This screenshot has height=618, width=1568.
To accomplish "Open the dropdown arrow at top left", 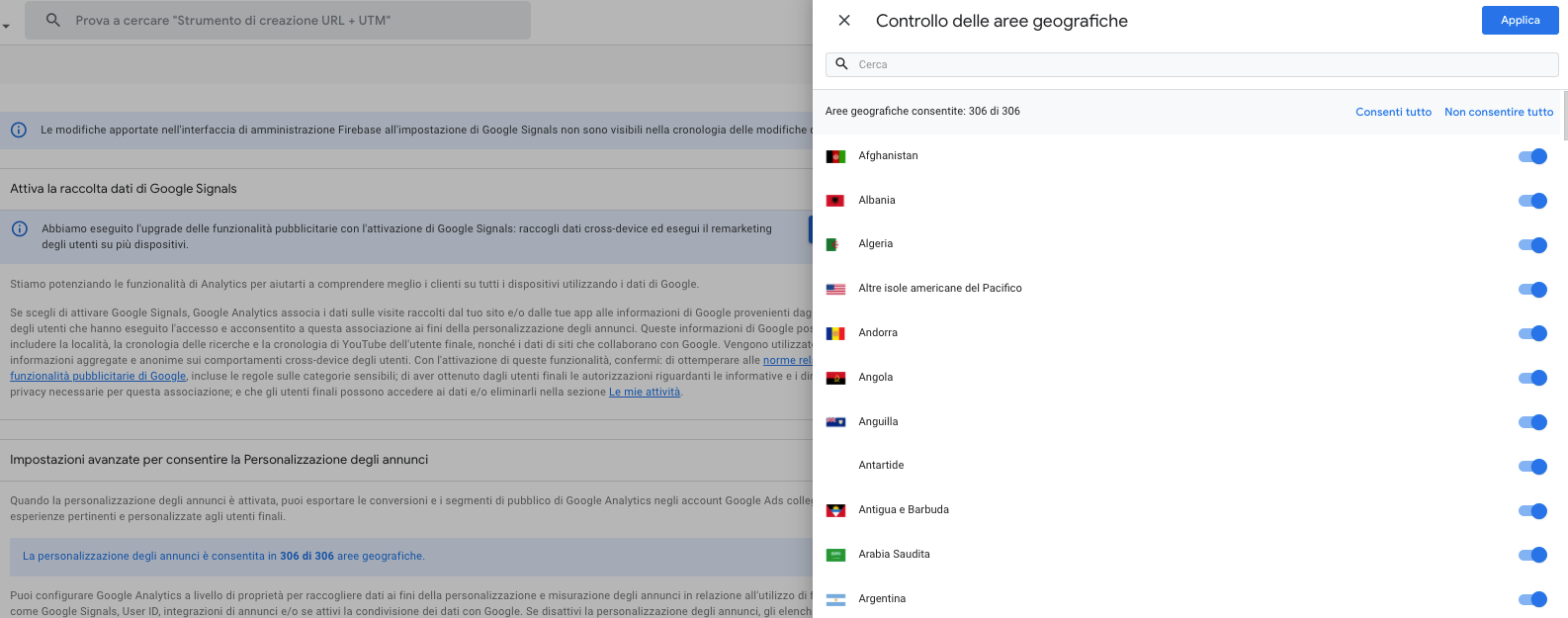I will pyautogui.click(x=6, y=27).
